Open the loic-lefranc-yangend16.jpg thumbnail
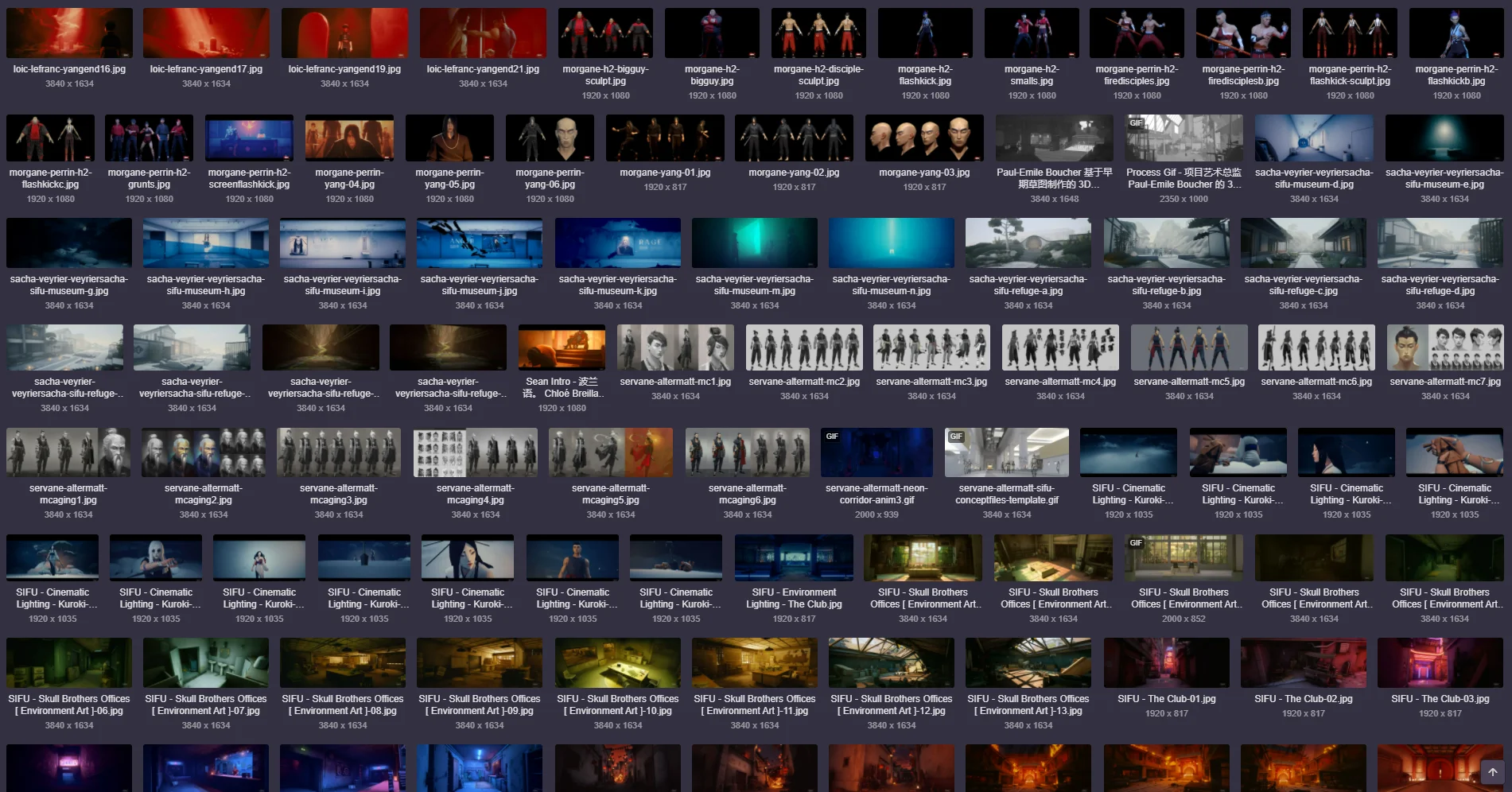This screenshot has height=792, width=1512. pyautogui.click(x=69, y=33)
